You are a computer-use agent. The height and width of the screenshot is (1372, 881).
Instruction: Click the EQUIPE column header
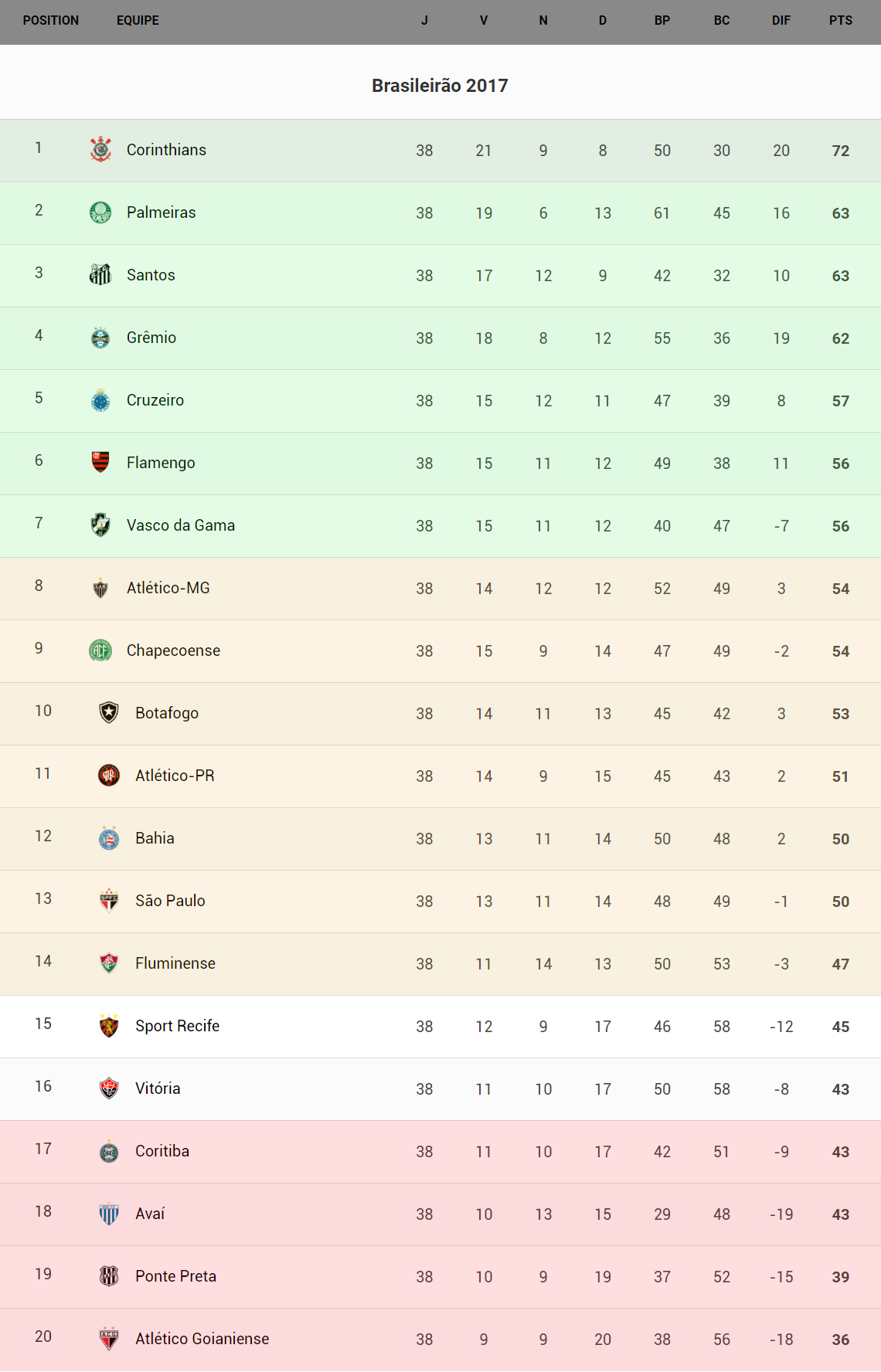138,21
